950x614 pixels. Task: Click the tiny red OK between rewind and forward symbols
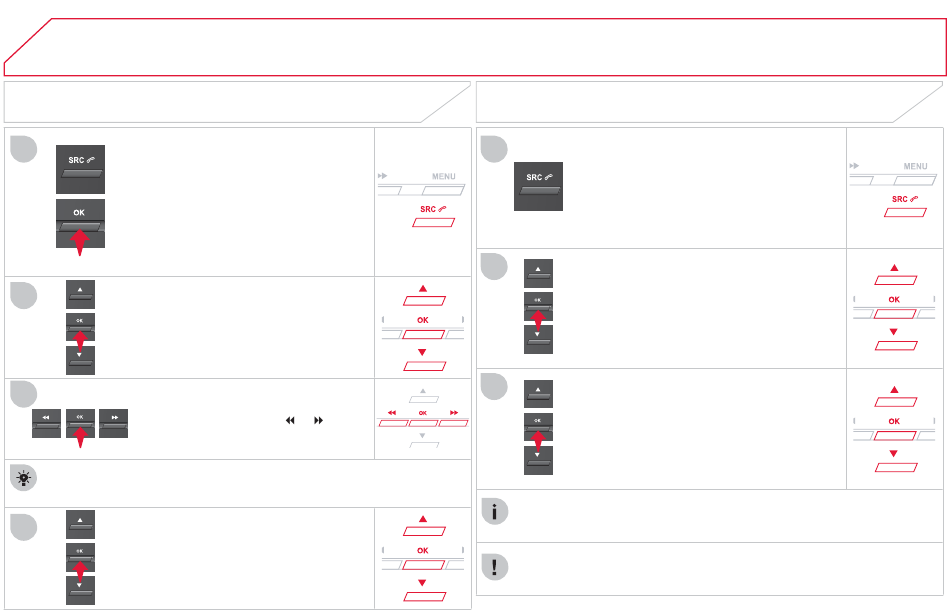[423, 413]
